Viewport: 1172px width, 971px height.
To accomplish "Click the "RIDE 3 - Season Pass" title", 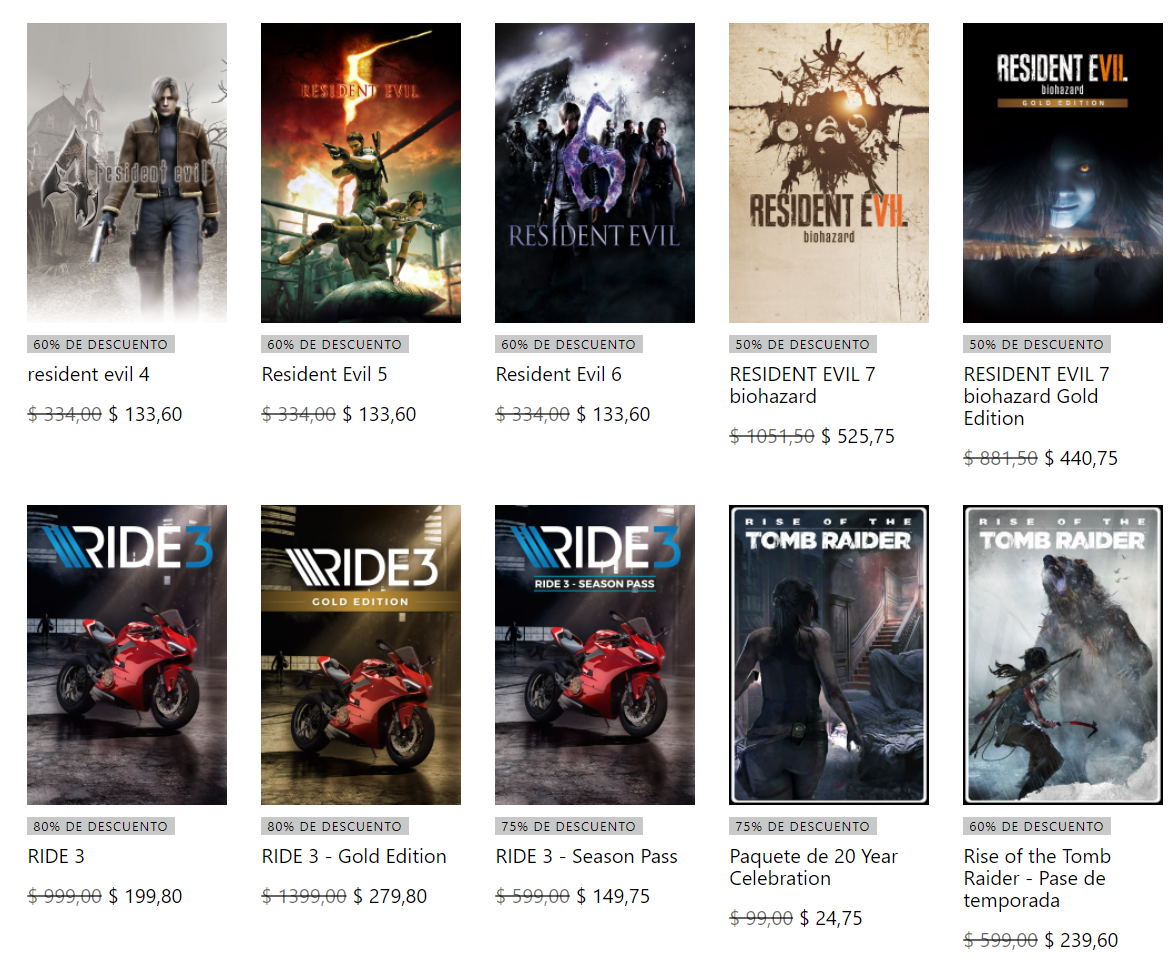I will [586, 857].
